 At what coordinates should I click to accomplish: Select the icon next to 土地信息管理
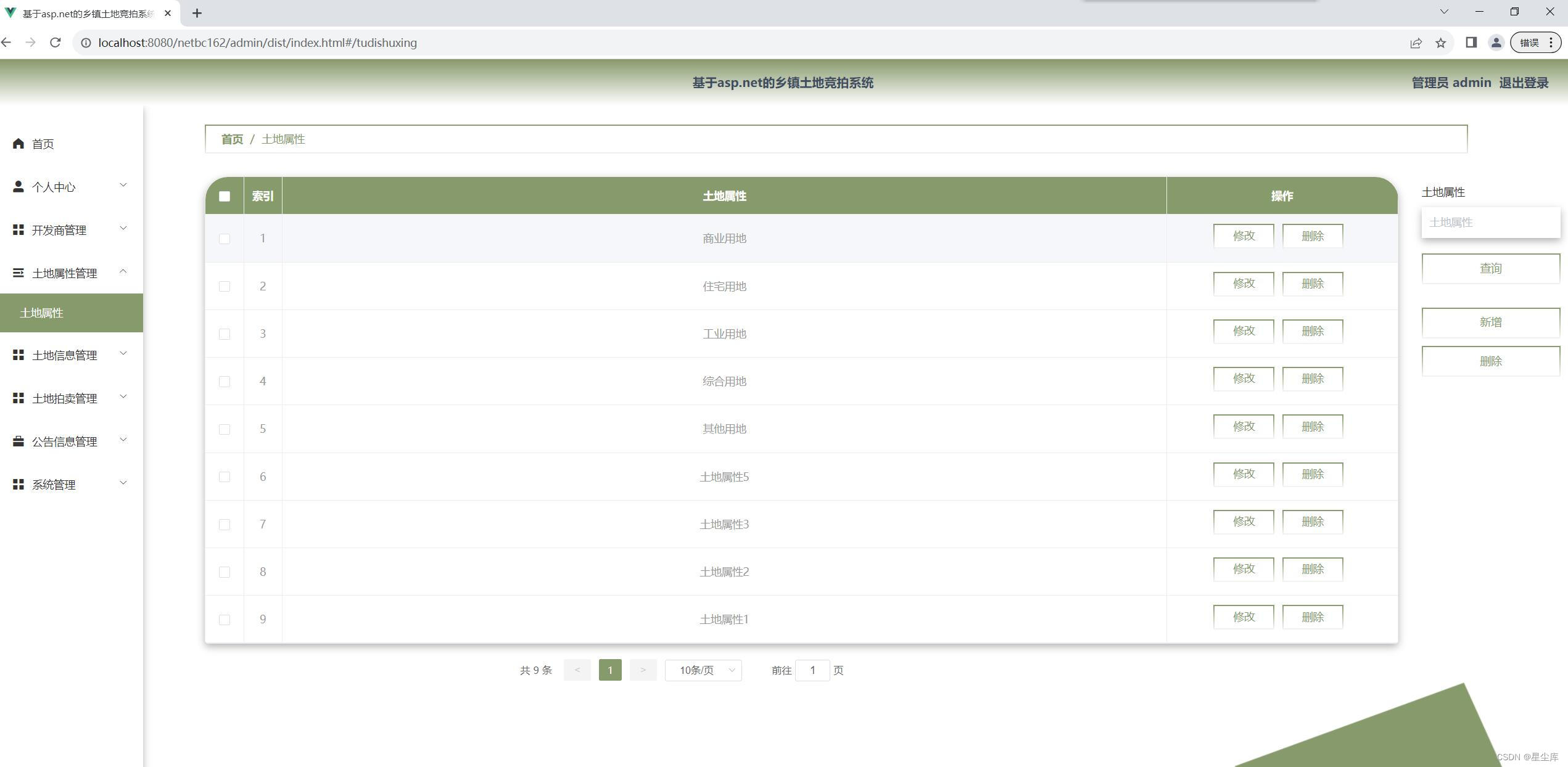coord(18,355)
